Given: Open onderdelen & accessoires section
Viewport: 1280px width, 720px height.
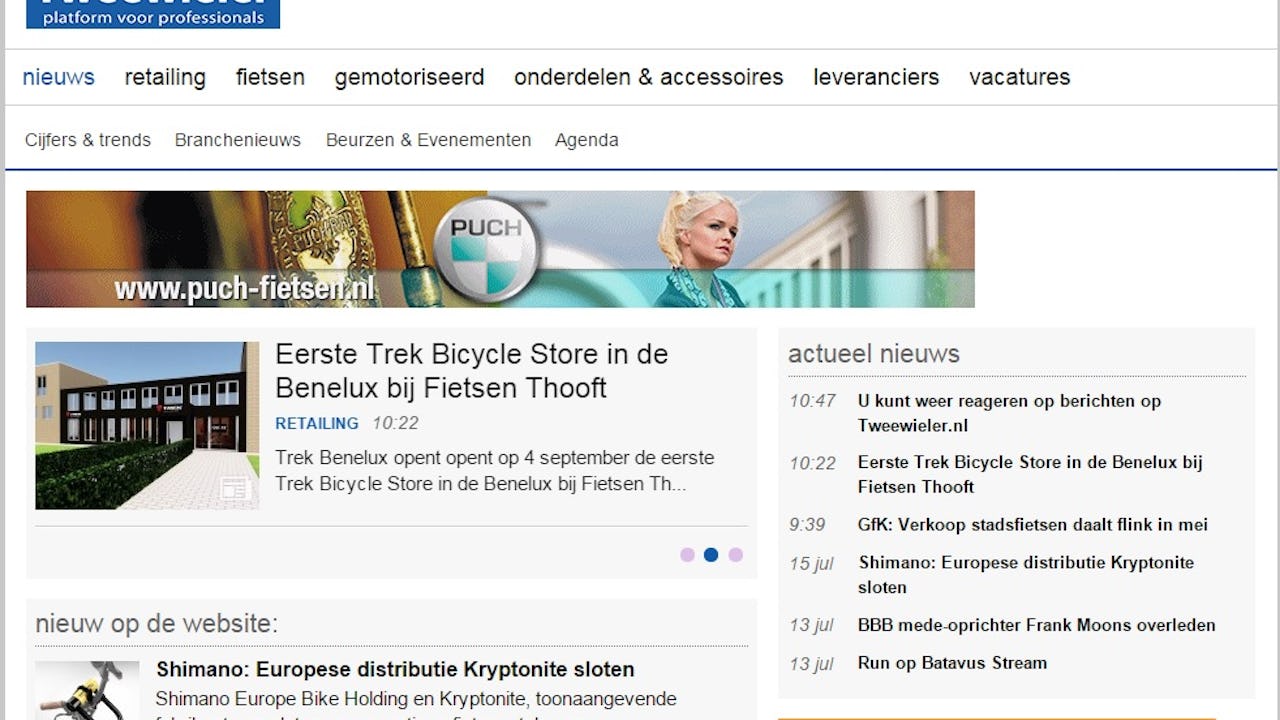Looking at the screenshot, I should (649, 77).
